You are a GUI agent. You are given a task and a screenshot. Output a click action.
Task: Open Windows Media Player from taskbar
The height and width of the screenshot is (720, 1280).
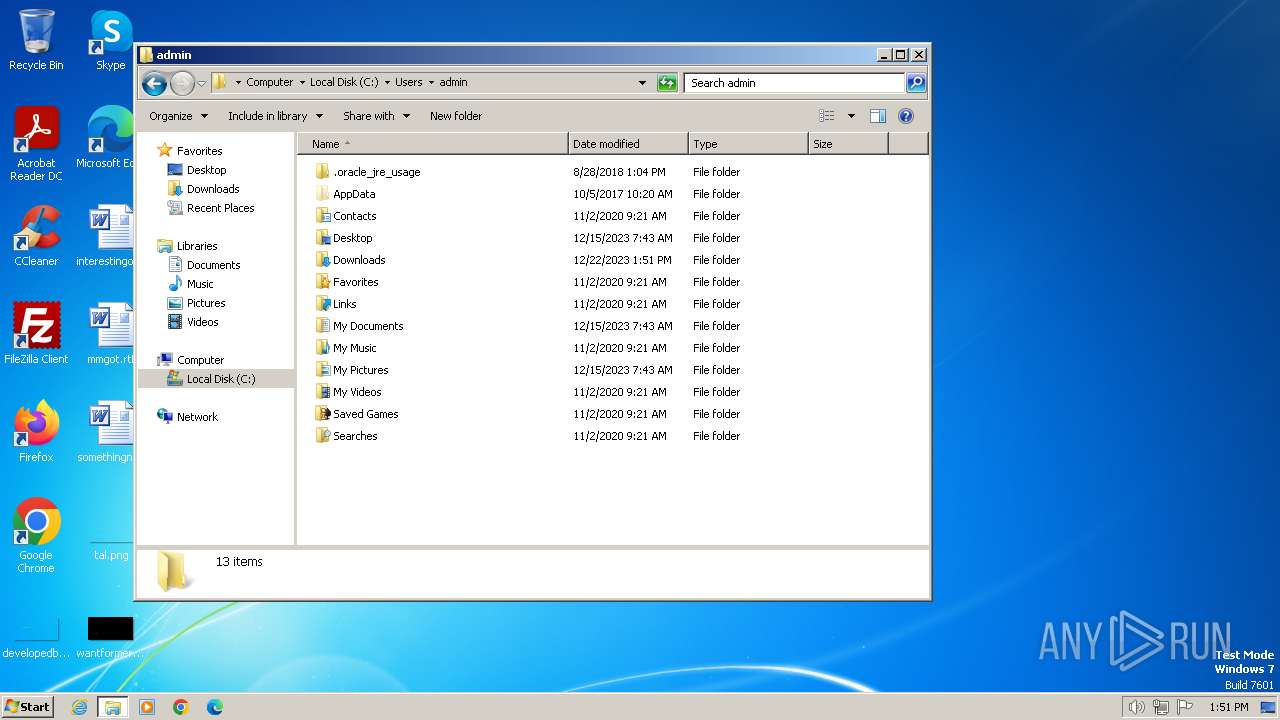[147, 707]
